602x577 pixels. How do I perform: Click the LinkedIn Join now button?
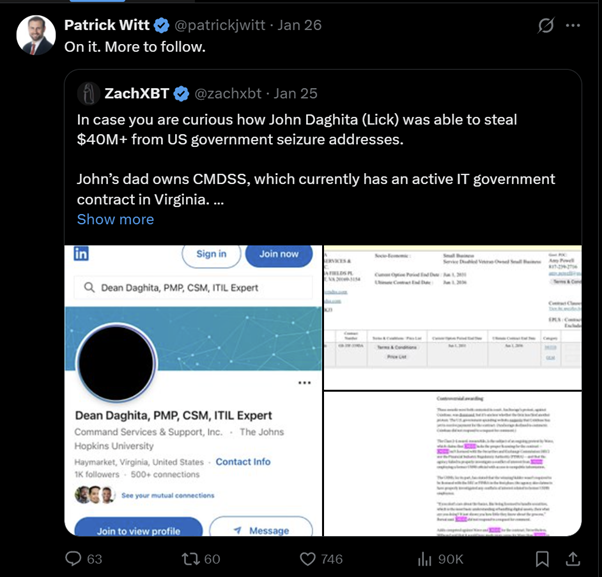point(277,254)
